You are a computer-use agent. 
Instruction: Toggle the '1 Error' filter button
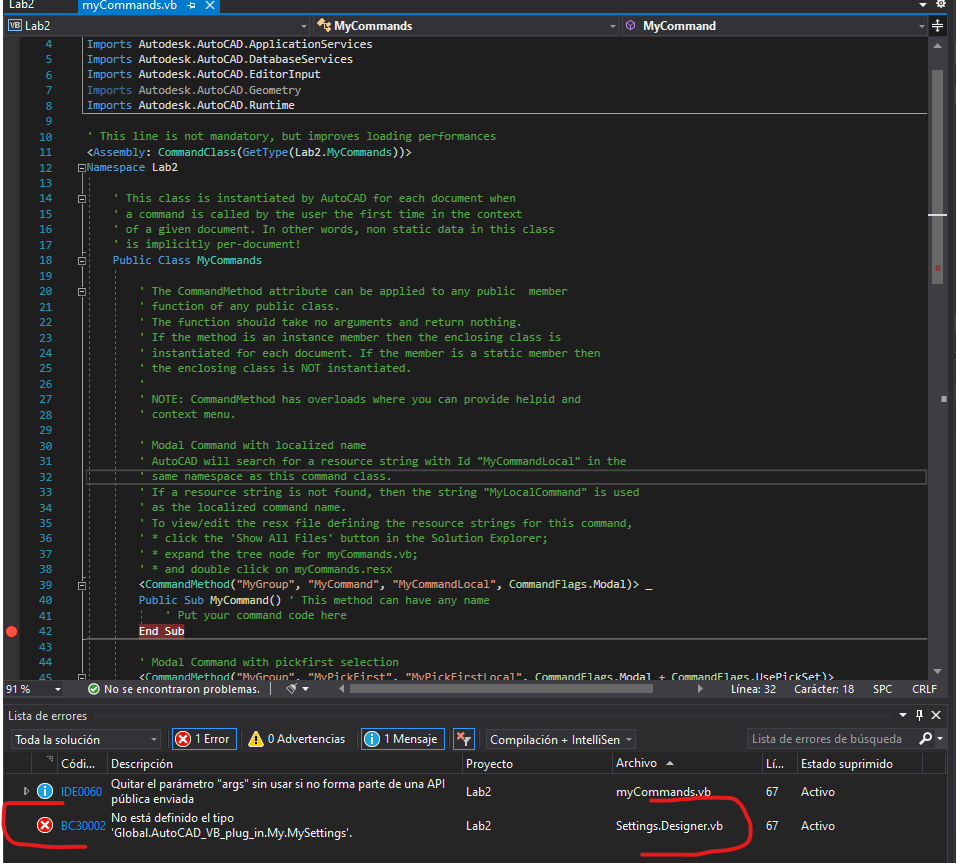click(203, 739)
